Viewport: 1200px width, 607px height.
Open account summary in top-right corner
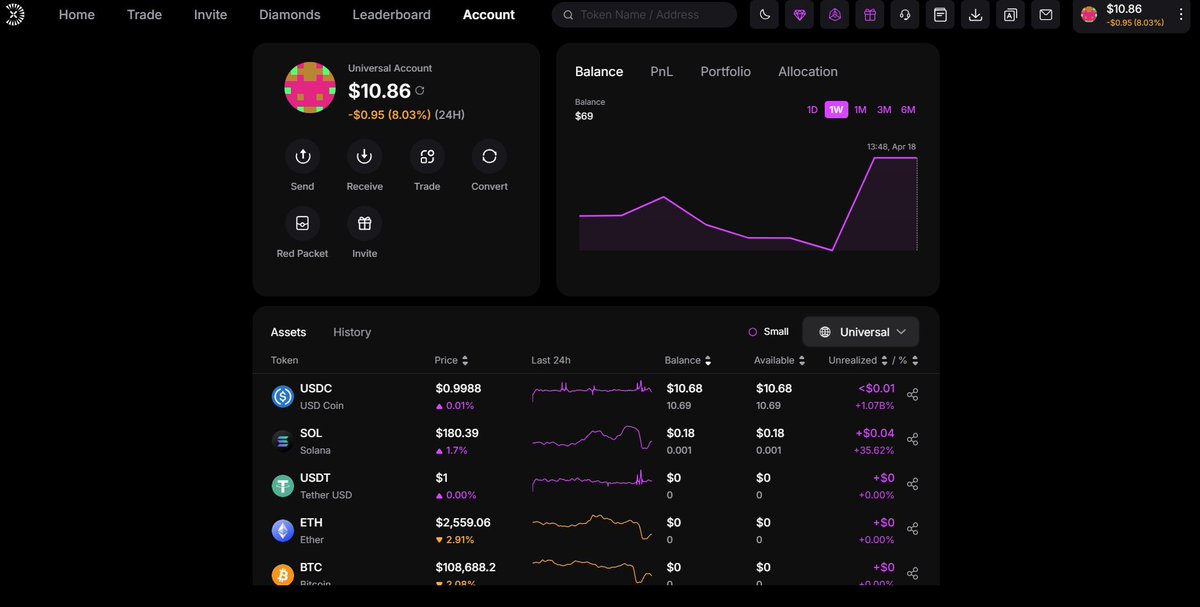(1131, 15)
